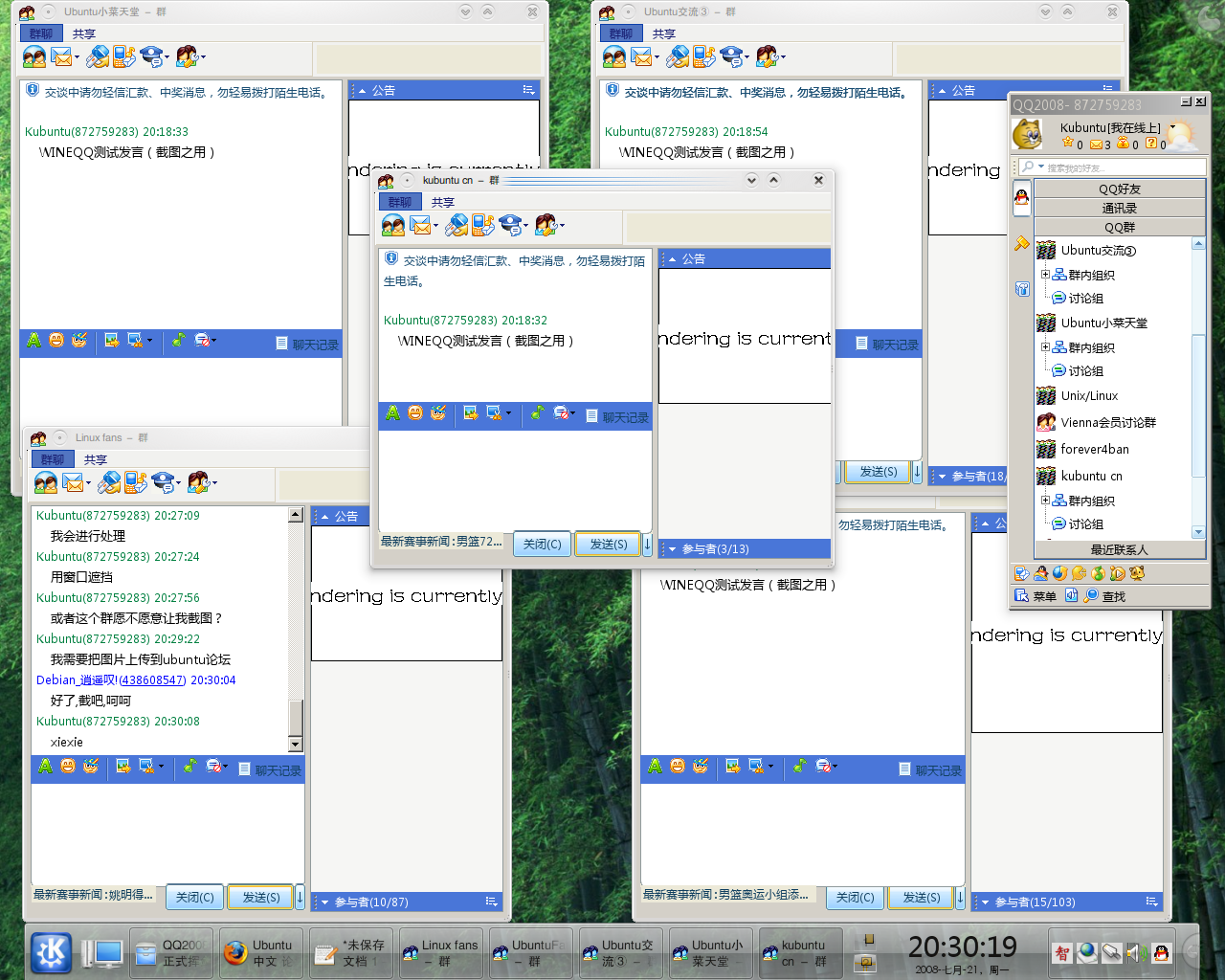
Task: Click graduation cap chat icon in kubuntu cn toolbar
Action: point(510,226)
